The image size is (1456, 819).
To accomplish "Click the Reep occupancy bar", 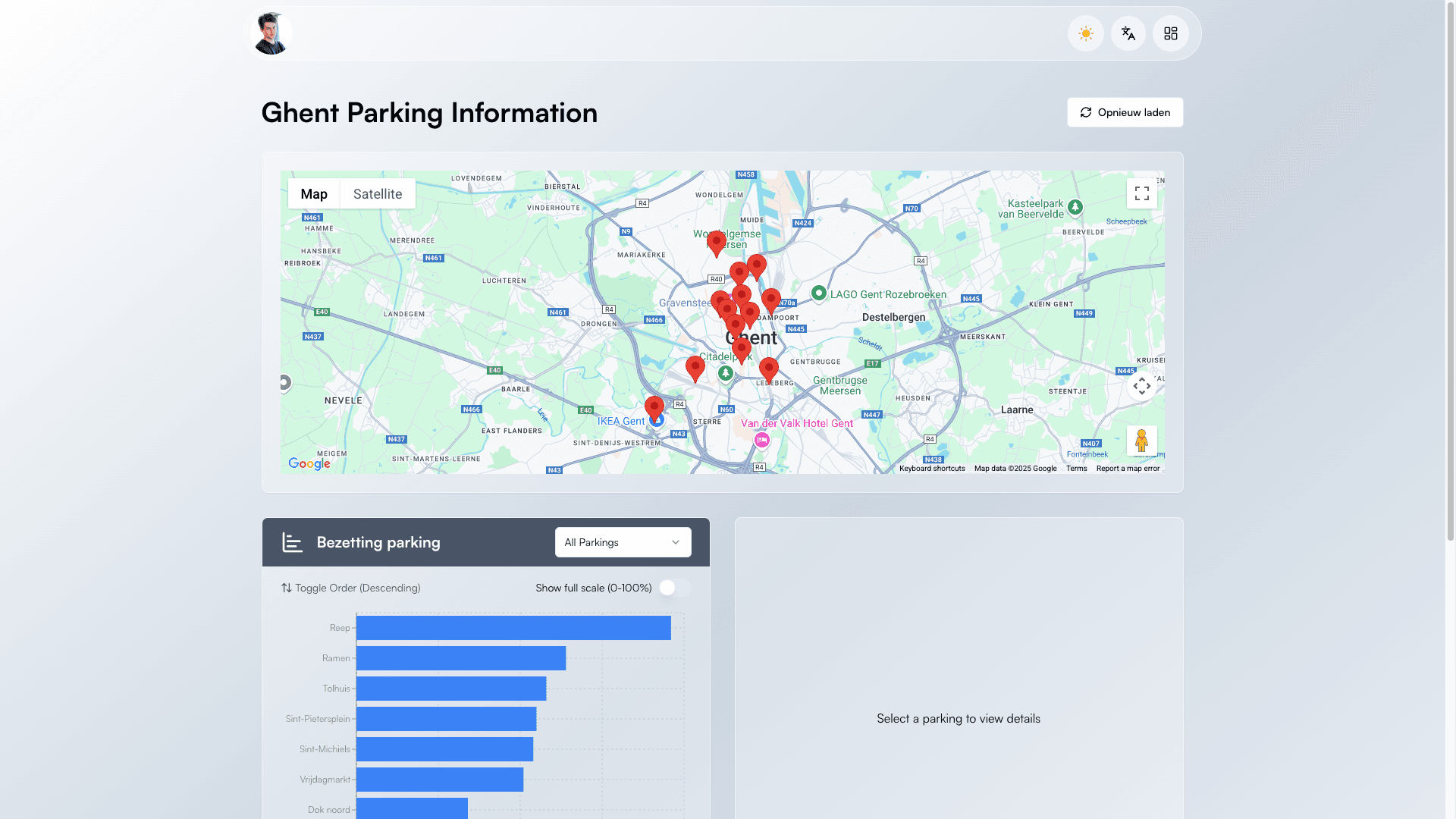I will coord(513,628).
